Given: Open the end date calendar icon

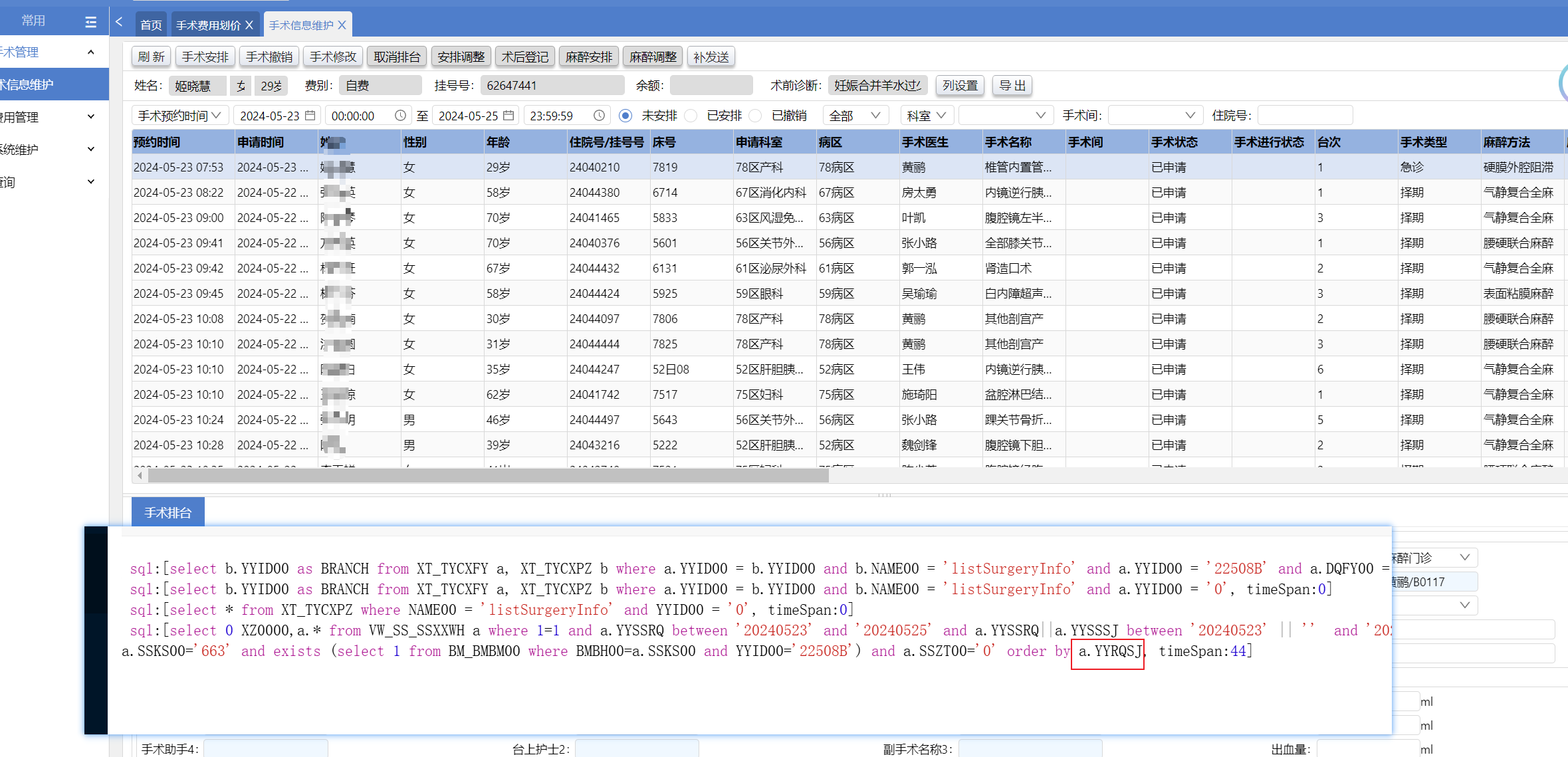Looking at the screenshot, I should coord(508,116).
